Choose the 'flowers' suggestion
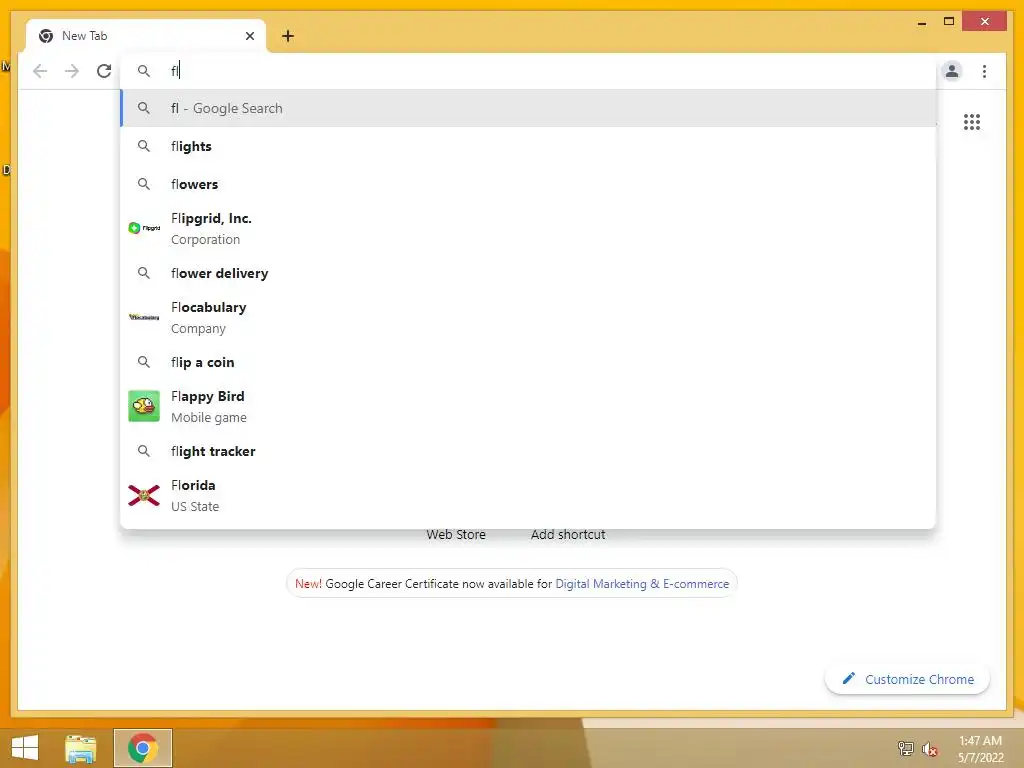This screenshot has width=1024, height=768. 528,184
